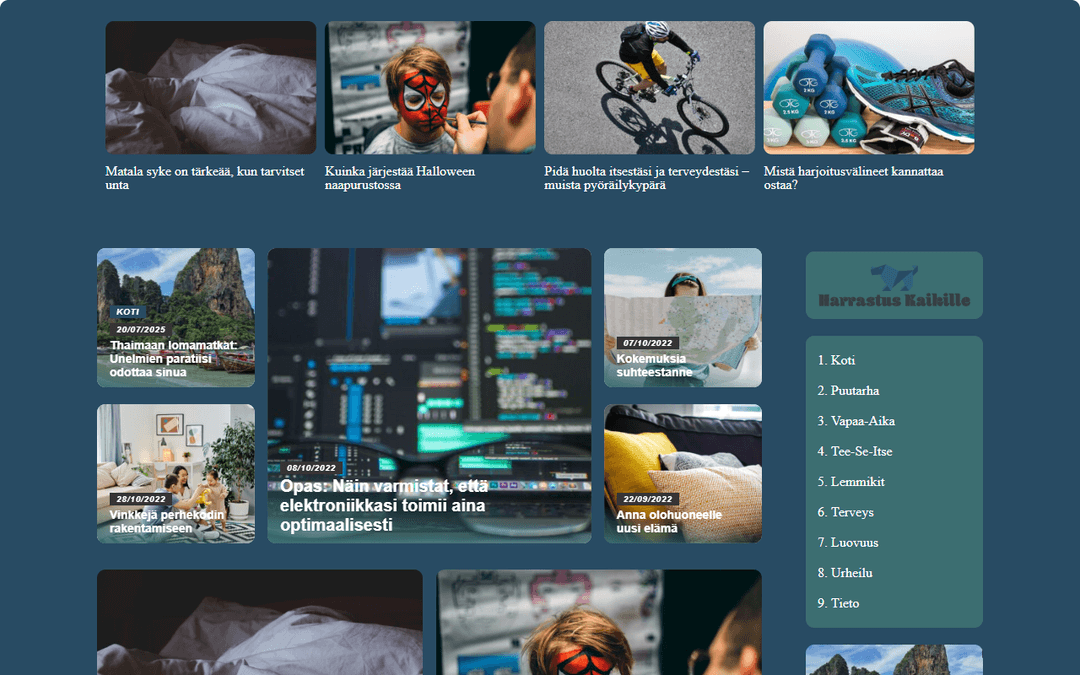The height and width of the screenshot is (675, 1080).
Task: Open the Spider-Man face paint thumbnail in top row
Action: tap(430, 87)
